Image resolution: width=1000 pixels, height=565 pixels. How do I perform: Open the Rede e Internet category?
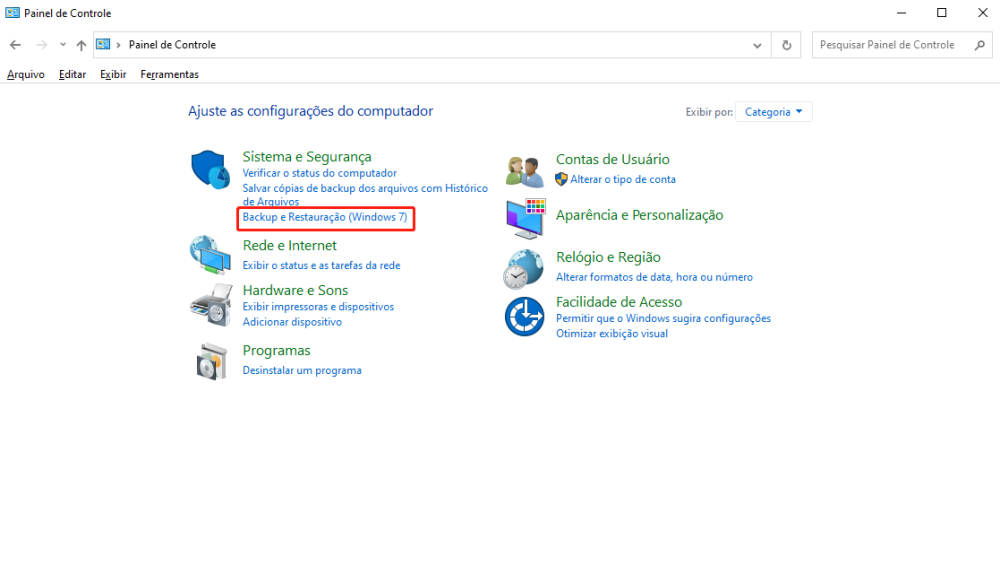(x=290, y=246)
